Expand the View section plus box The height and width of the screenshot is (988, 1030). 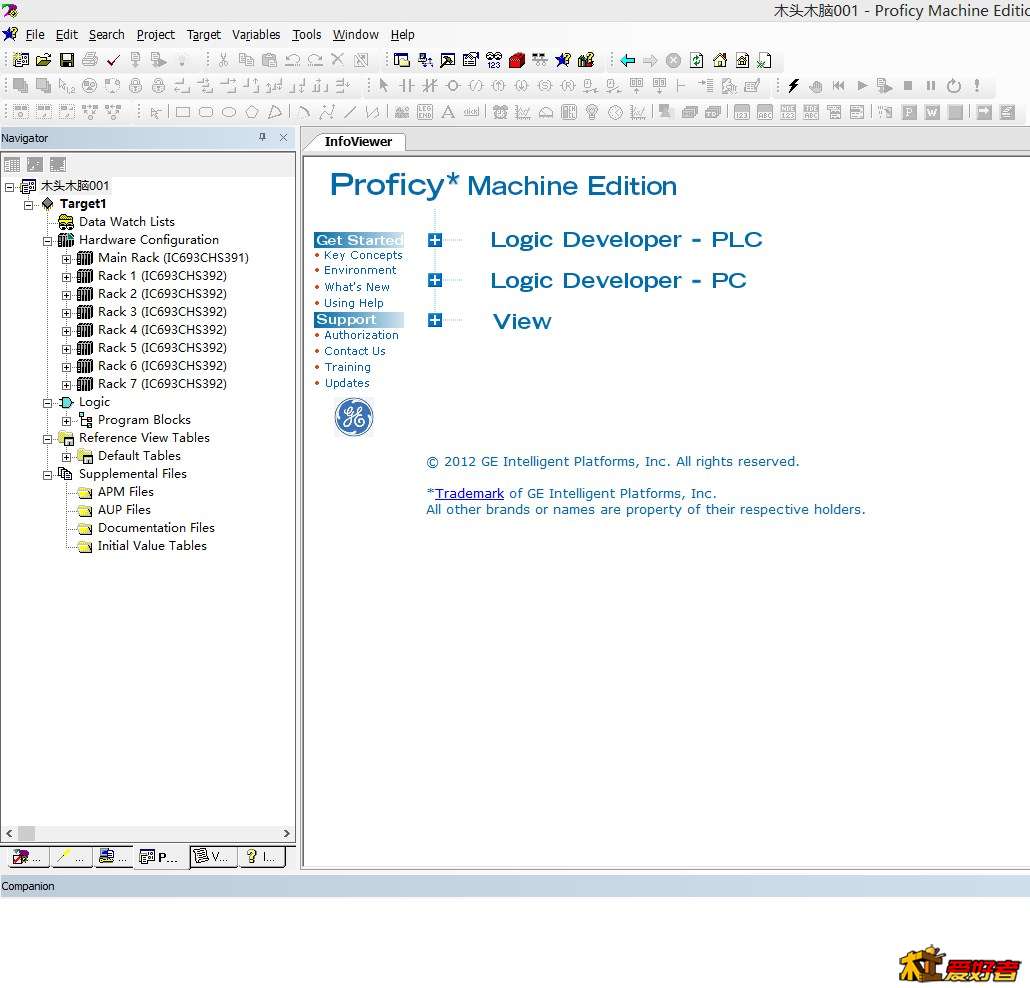pos(435,320)
